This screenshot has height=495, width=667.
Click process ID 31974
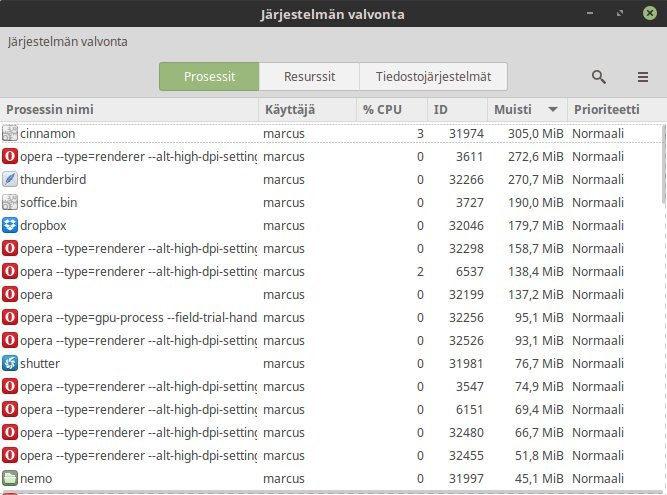pos(466,134)
